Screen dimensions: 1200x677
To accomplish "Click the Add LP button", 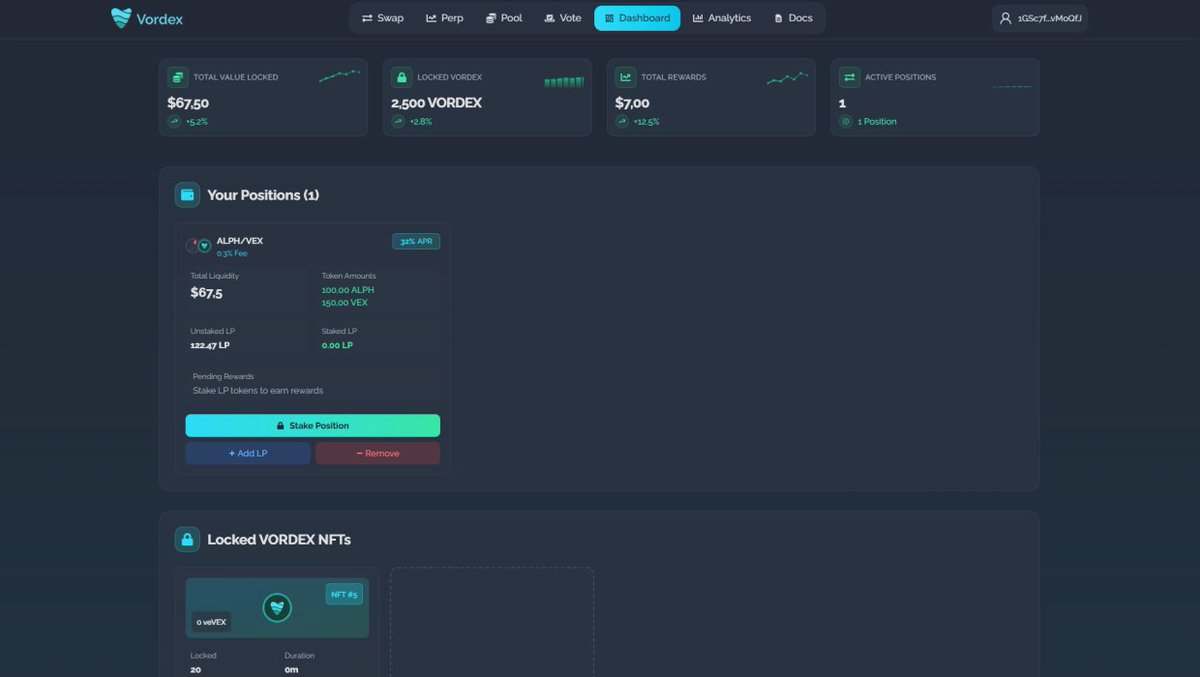I will (248, 453).
